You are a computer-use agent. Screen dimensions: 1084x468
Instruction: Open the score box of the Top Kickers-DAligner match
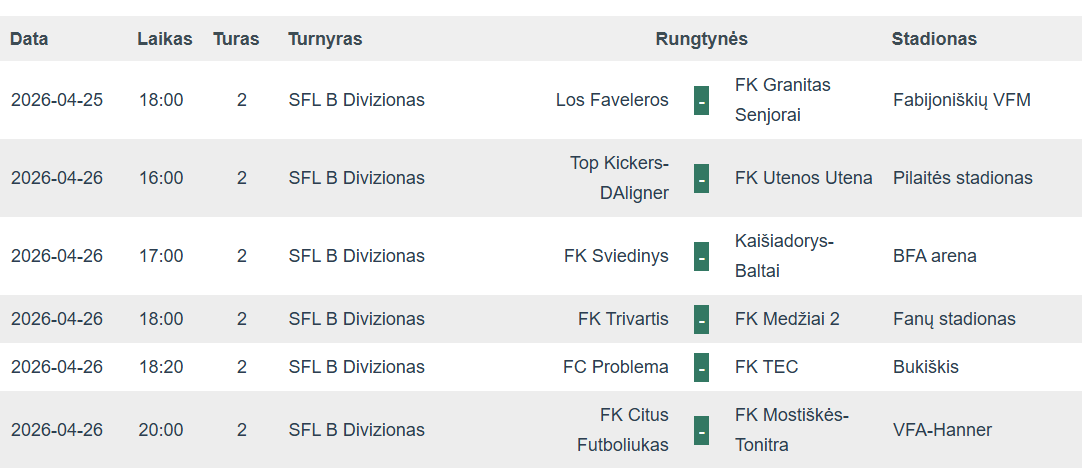click(x=701, y=178)
